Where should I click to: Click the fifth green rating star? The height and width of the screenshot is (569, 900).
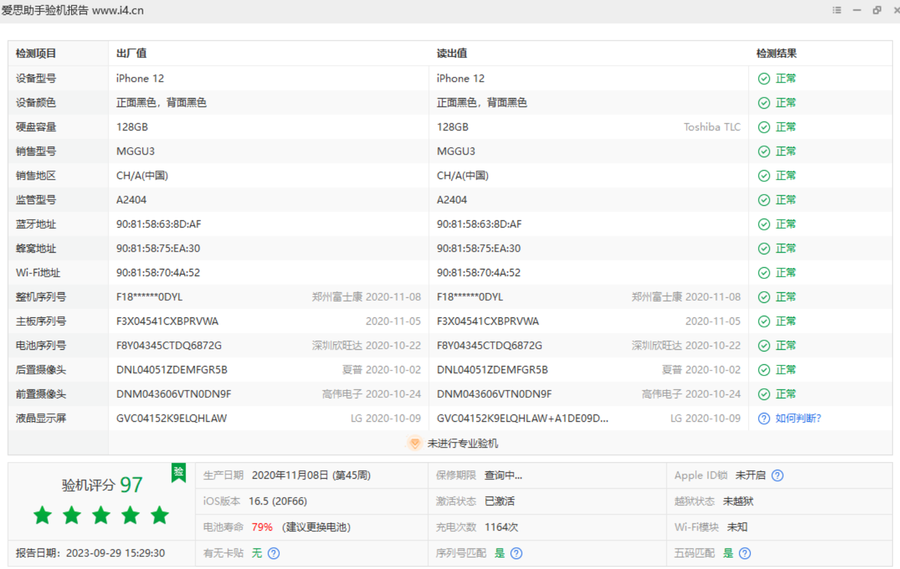(x=159, y=516)
